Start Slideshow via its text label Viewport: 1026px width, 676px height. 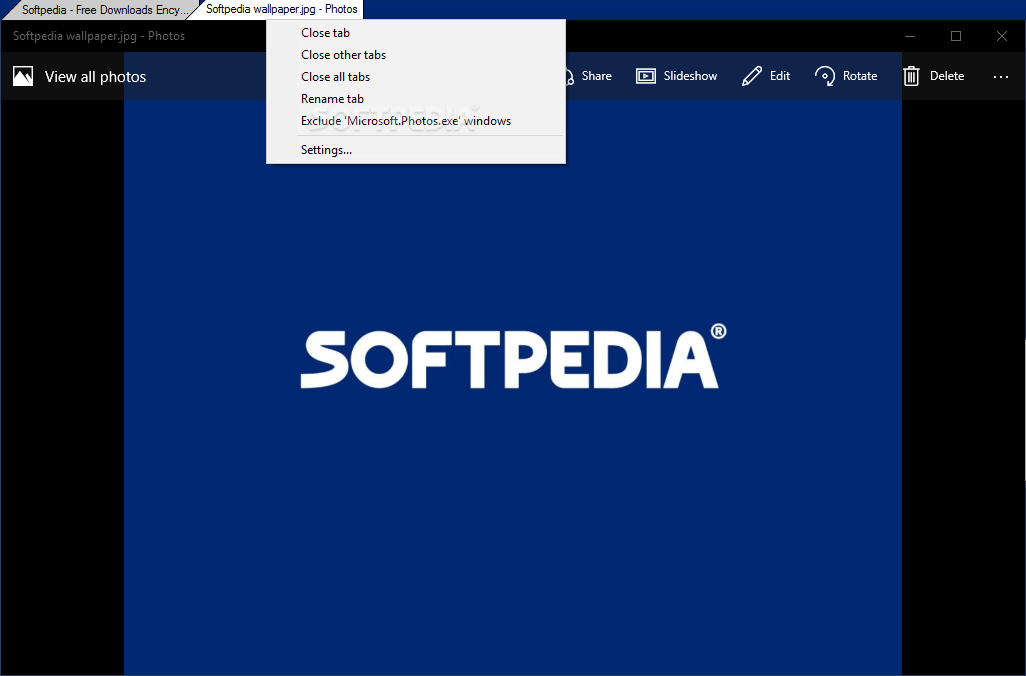pyautogui.click(x=690, y=76)
